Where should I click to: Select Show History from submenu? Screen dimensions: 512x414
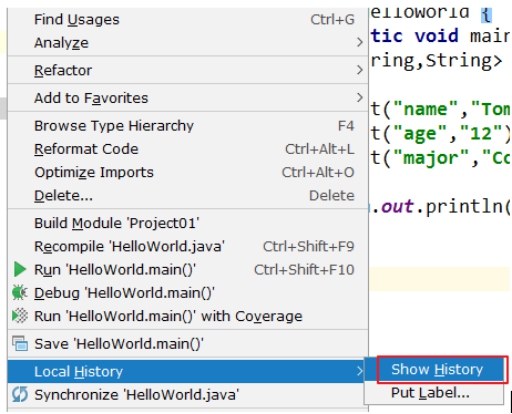437,369
